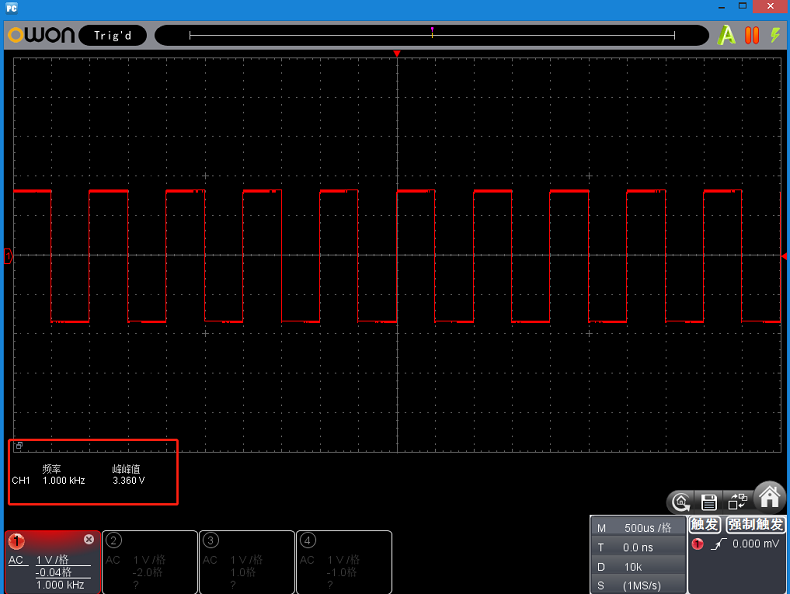Click the 强制触发 force trigger button
This screenshot has height=594, width=790.
tap(756, 525)
